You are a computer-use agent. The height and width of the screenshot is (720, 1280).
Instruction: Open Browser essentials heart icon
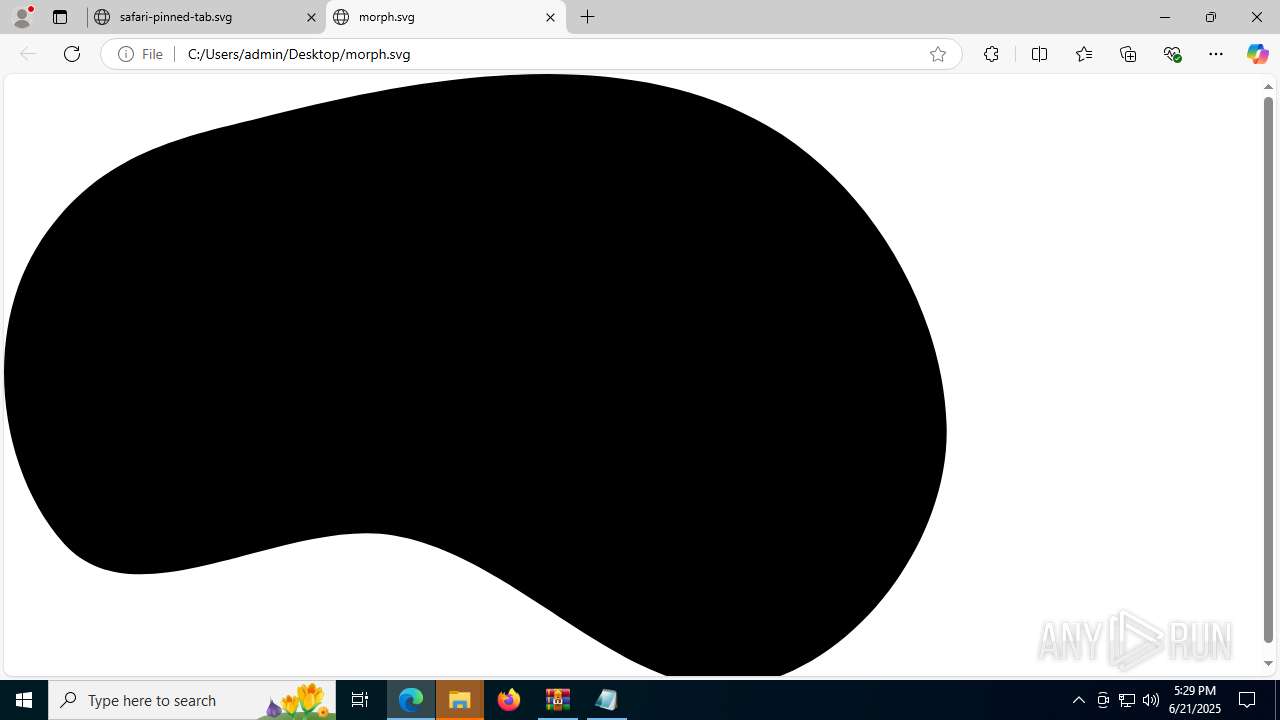pos(1172,54)
